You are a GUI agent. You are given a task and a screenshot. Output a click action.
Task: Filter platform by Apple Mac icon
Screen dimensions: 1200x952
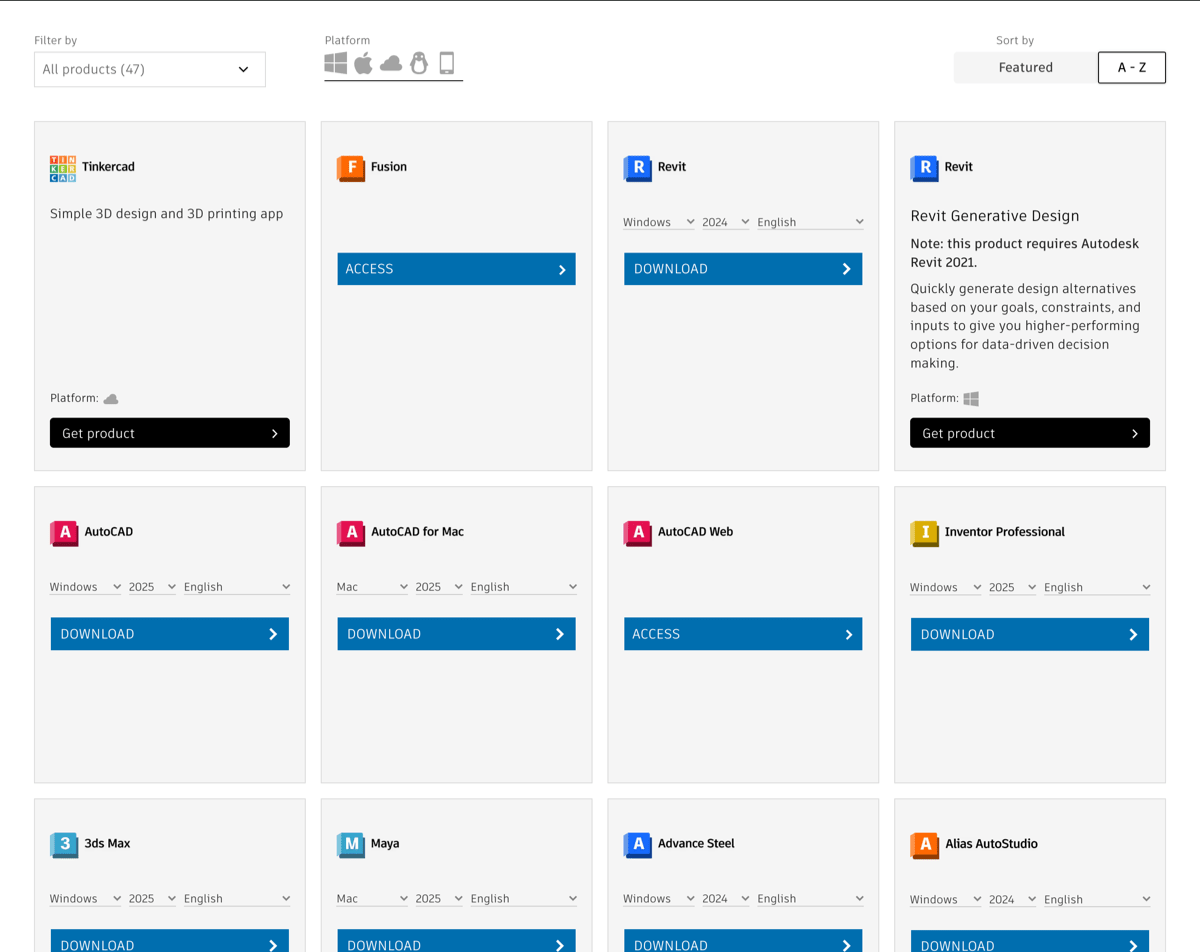coord(363,63)
